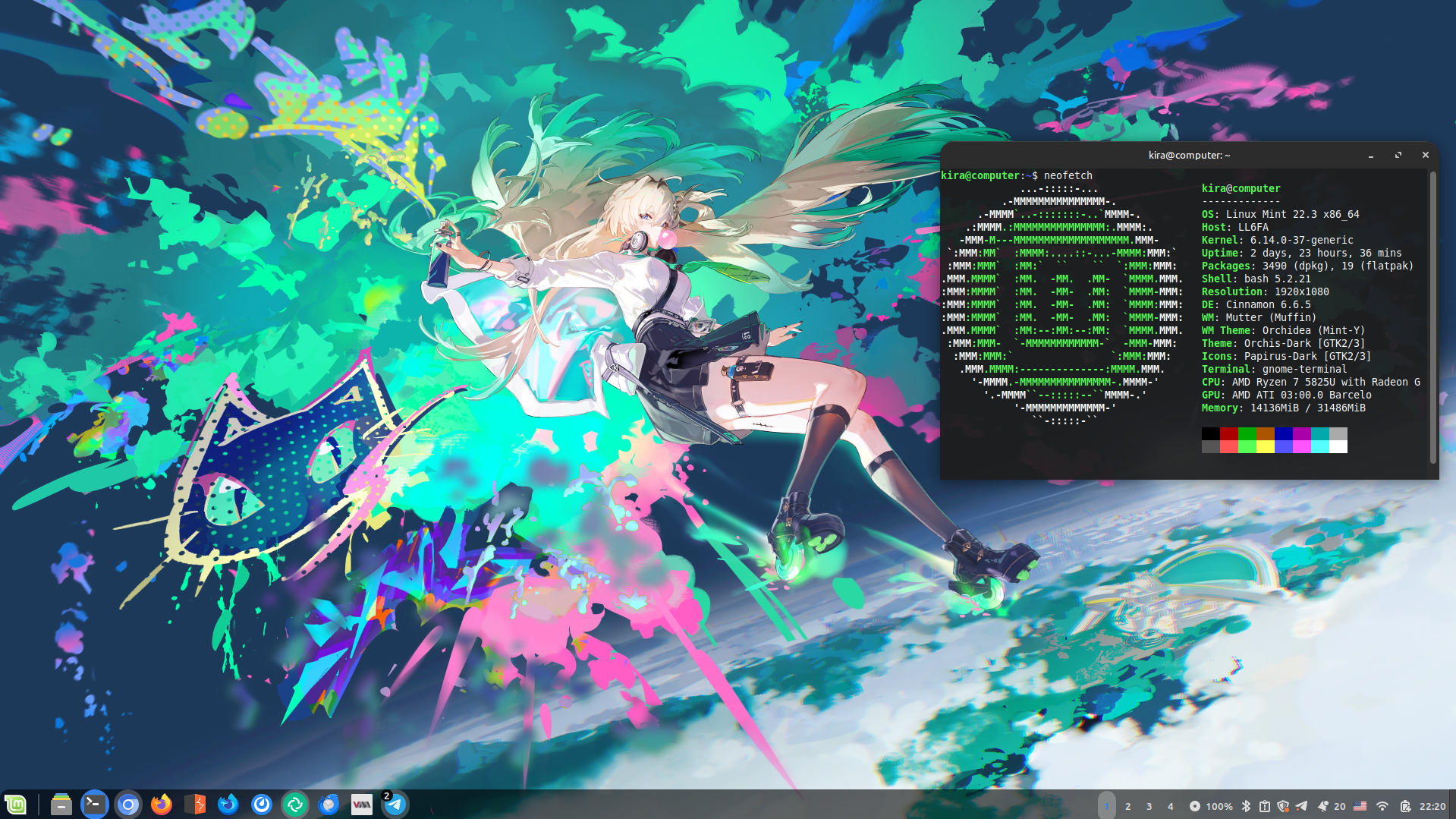Click the 'WM Theme: Orchidea (Mint-Y)' line
The height and width of the screenshot is (819, 1456).
click(1284, 330)
